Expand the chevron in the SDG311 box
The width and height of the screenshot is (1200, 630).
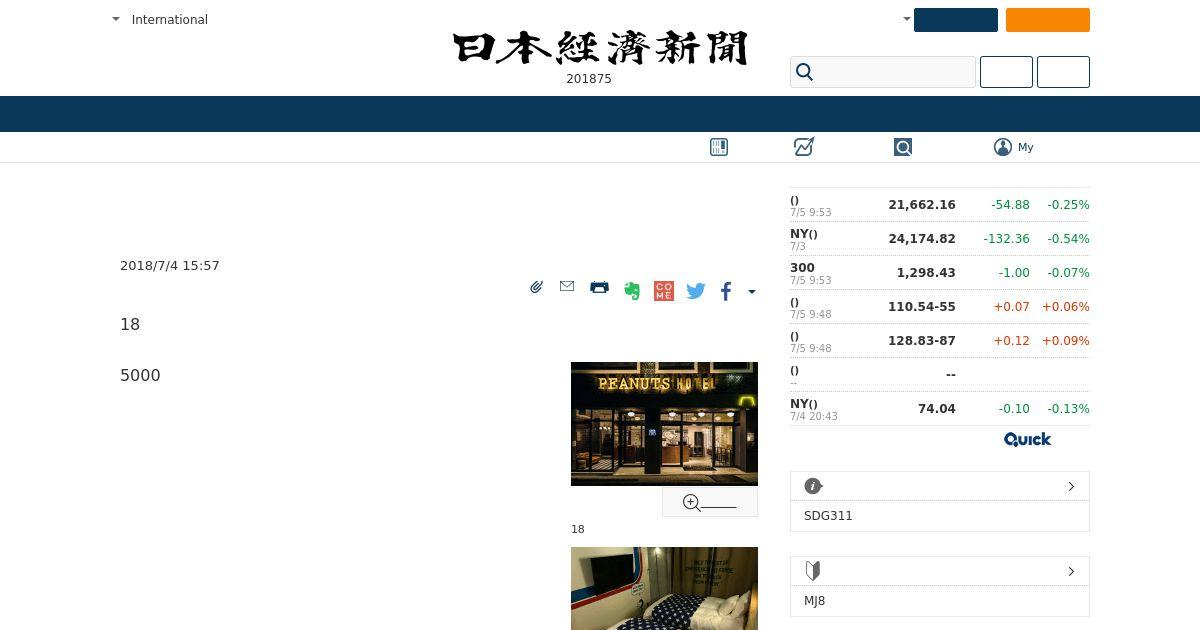[1071, 486]
